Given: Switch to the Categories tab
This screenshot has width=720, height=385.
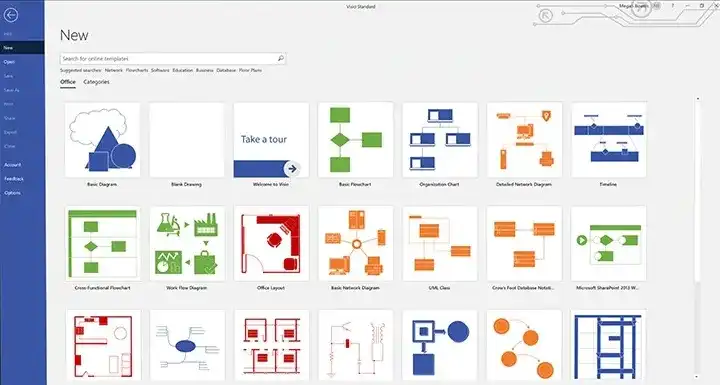Looking at the screenshot, I should coord(96,82).
